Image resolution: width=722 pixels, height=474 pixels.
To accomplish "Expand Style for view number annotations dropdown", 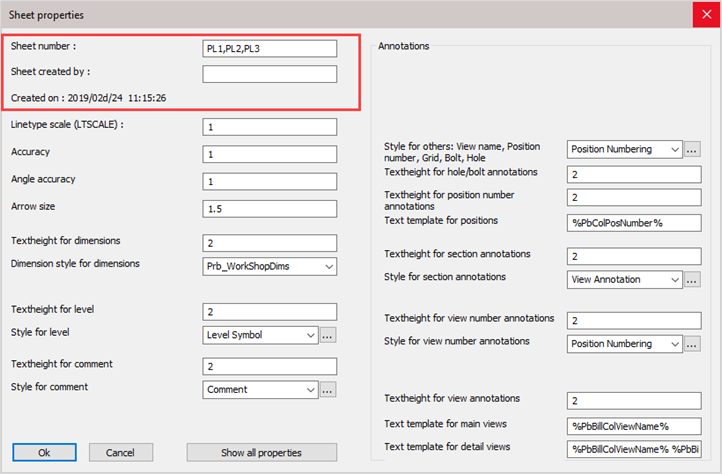I will coord(625,344).
